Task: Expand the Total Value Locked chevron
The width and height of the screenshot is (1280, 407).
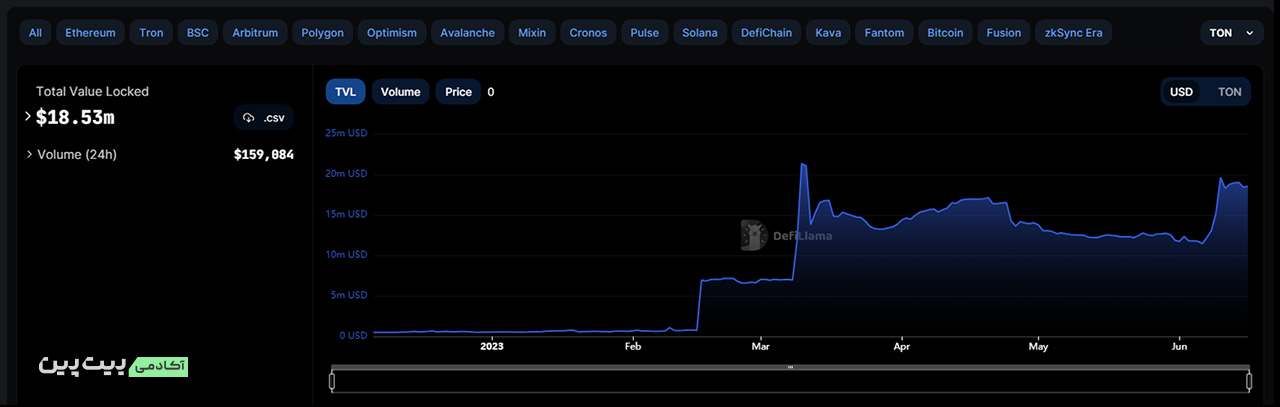Action: coord(28,117)
